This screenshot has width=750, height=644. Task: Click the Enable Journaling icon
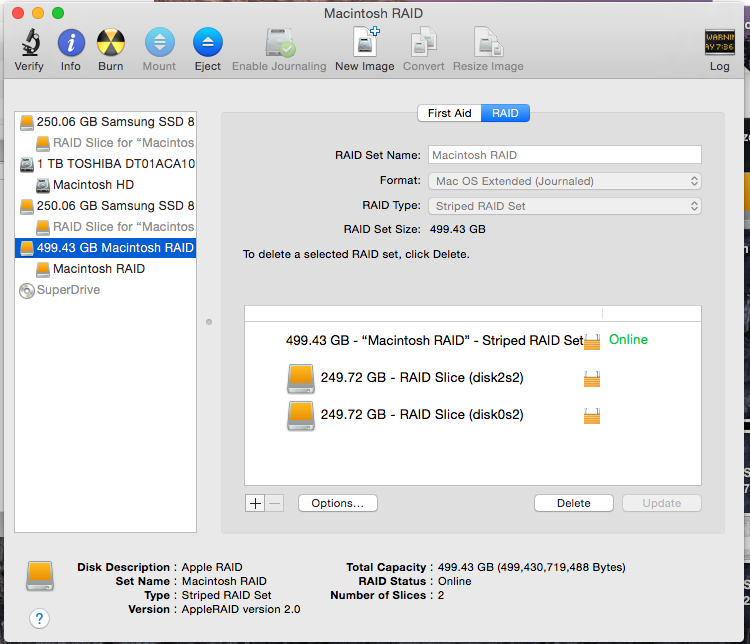tap(280, 43)
